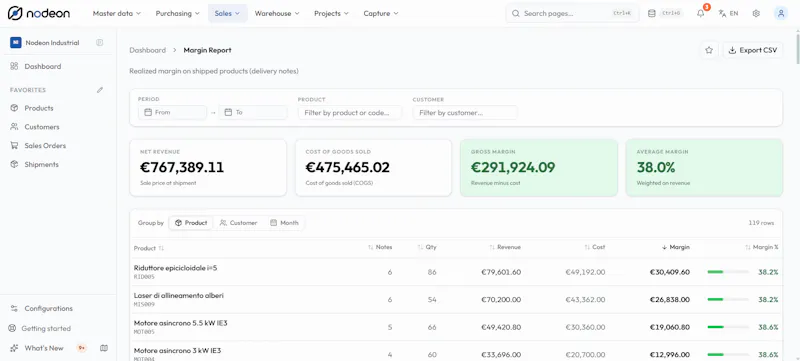Click the Gross Margin card €291,924.09
Image resolution: width=800 pixels, height=361 pixels.
click(x=539, y=168)
